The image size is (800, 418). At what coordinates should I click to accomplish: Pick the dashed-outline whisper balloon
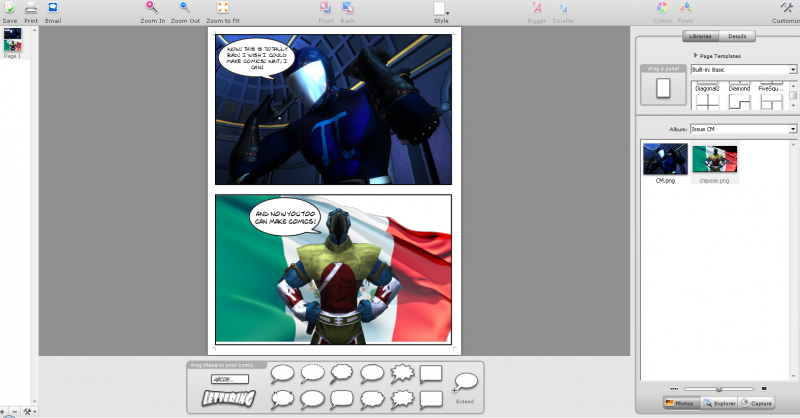312,374
